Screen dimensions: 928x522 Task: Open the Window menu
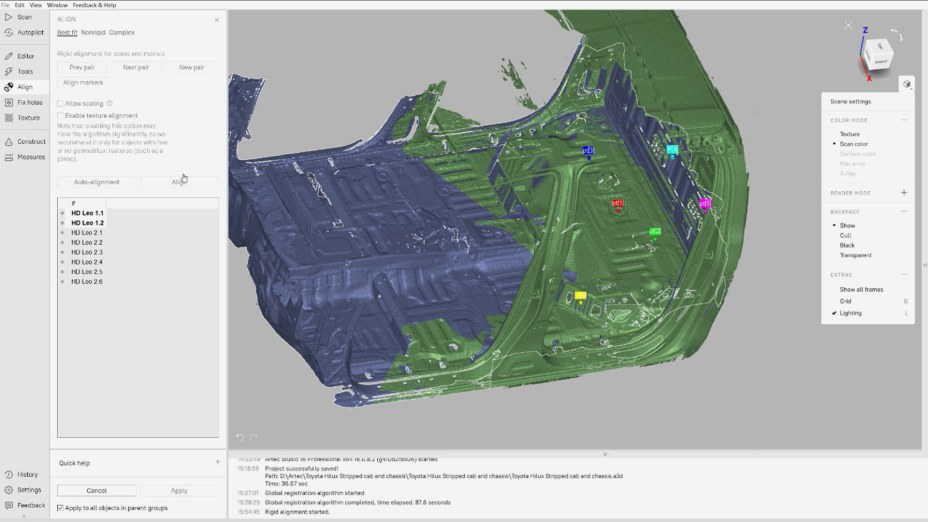tap(57, 5)
